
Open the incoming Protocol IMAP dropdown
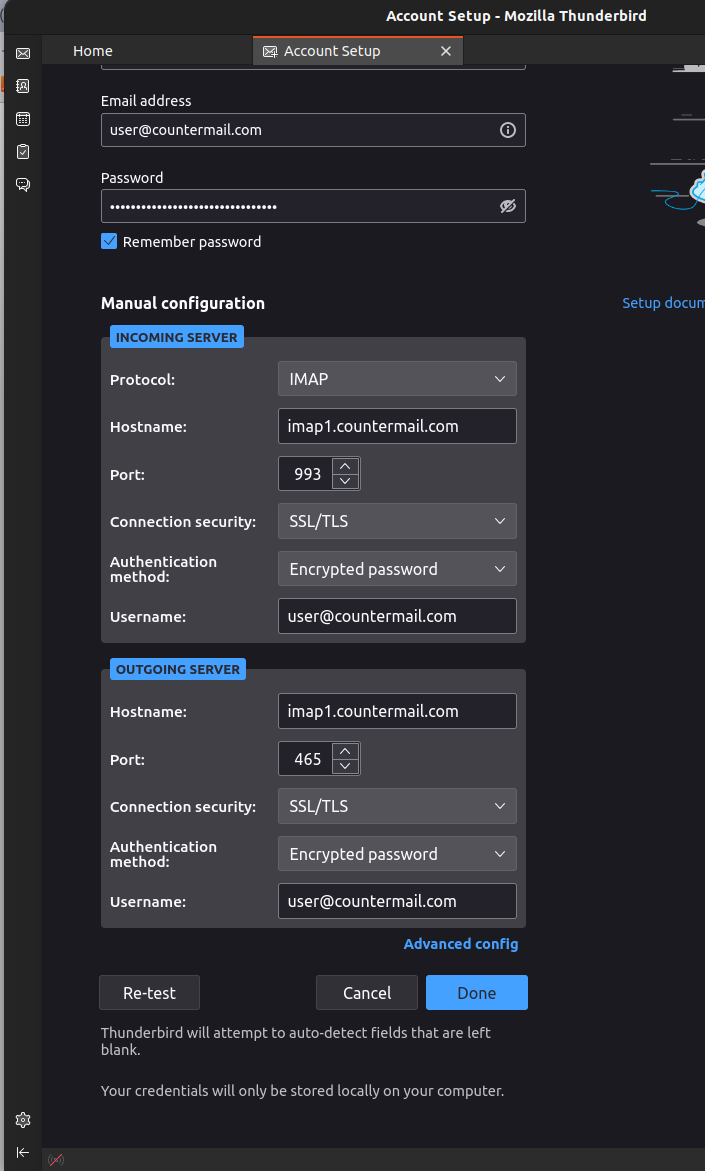(397, 379)
